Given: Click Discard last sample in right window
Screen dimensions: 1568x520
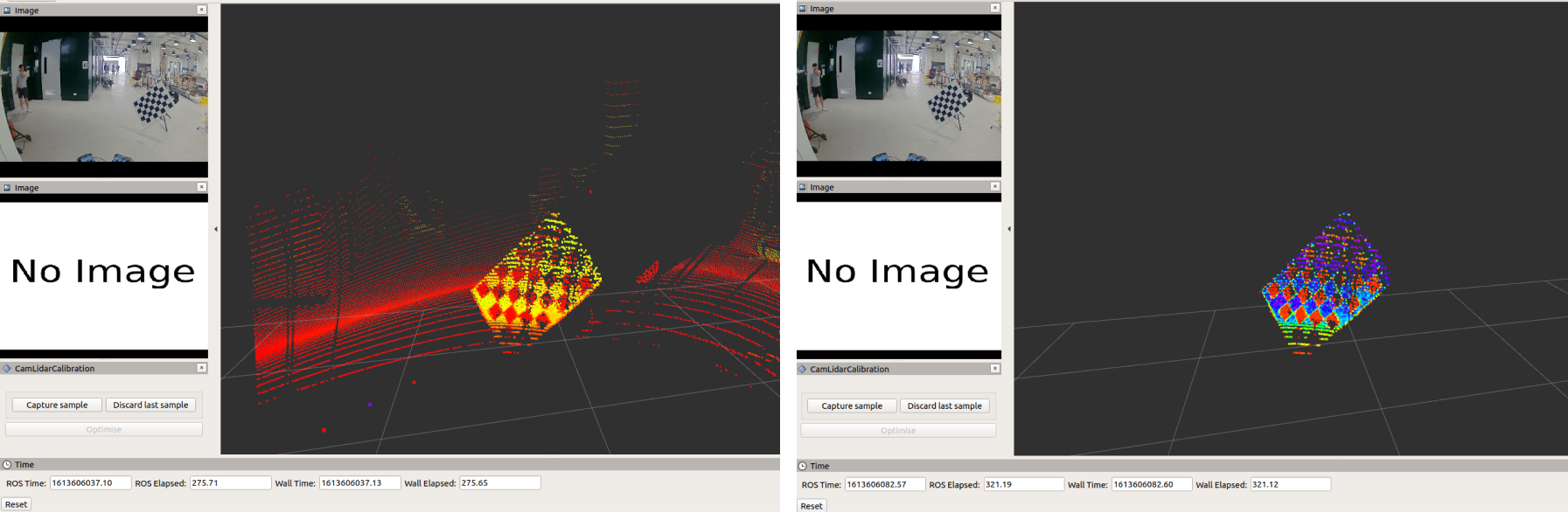Looking at the screenshot, I should [944, 406].
